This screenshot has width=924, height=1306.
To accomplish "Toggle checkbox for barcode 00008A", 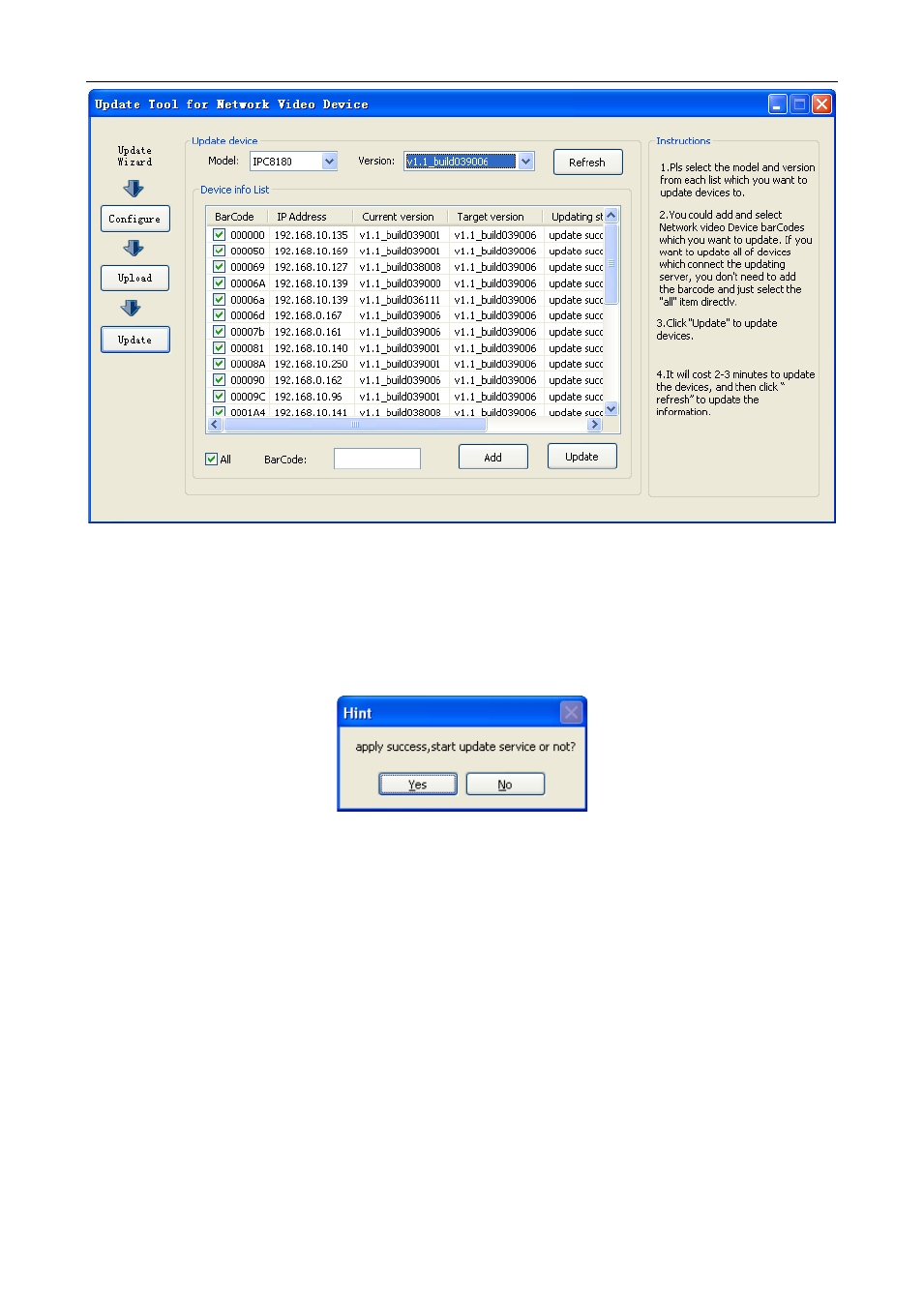I will (x=220, y=364).
